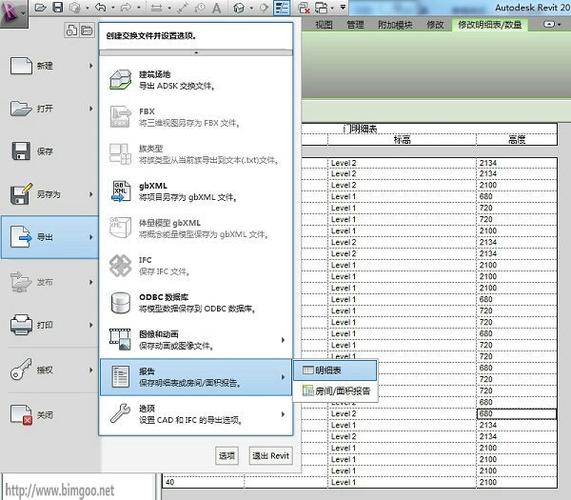This screenshot has width=571, height=500.
Task: Toggle the Thin Lines icon in toolbar
Action: [x=281, y=8]
